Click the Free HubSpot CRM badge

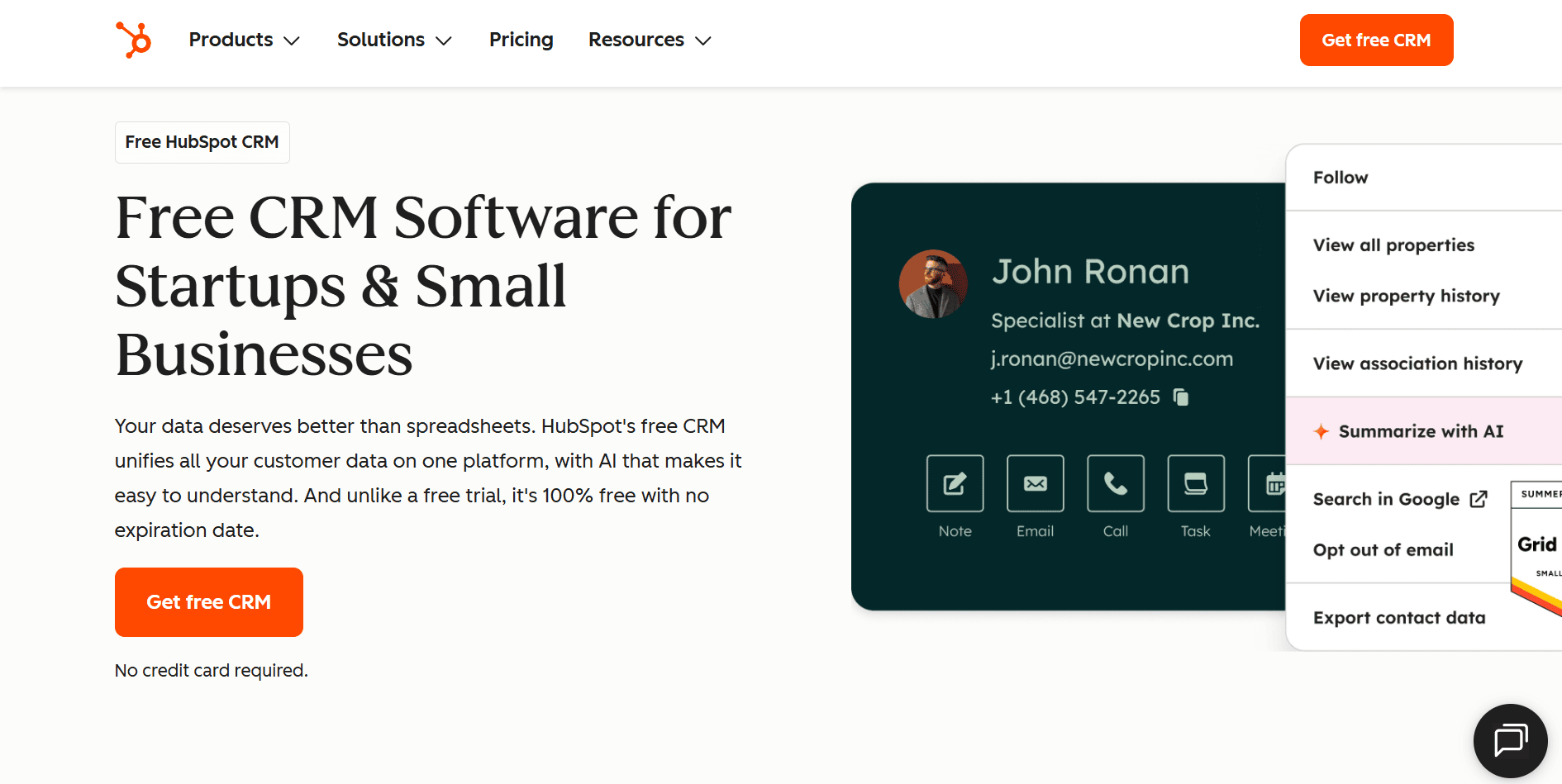click(202, 142)
